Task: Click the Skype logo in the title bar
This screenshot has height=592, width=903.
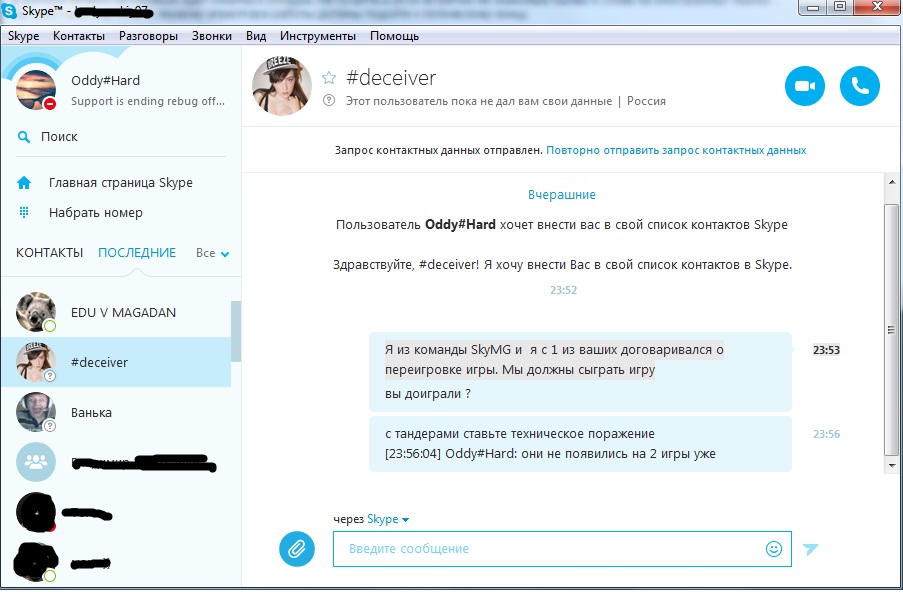Action: (9, 10)
